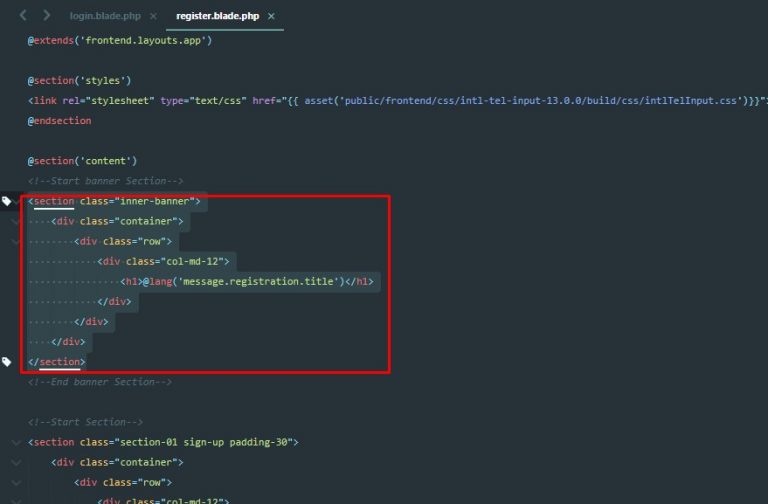Collapse the second div class="row" block

(15, 482)
